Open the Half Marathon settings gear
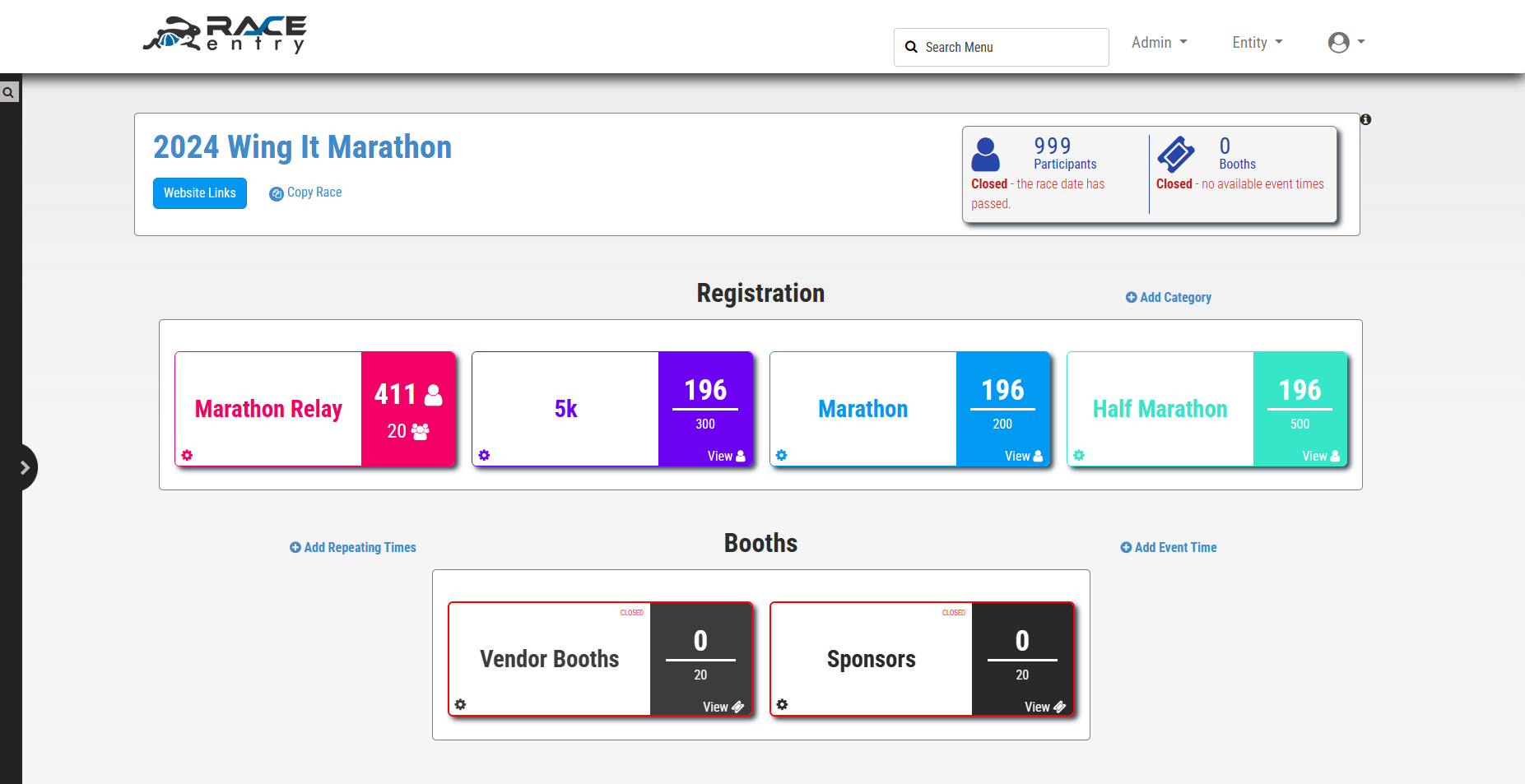Screen dimensions: 1525x784 coord(1079,455)
